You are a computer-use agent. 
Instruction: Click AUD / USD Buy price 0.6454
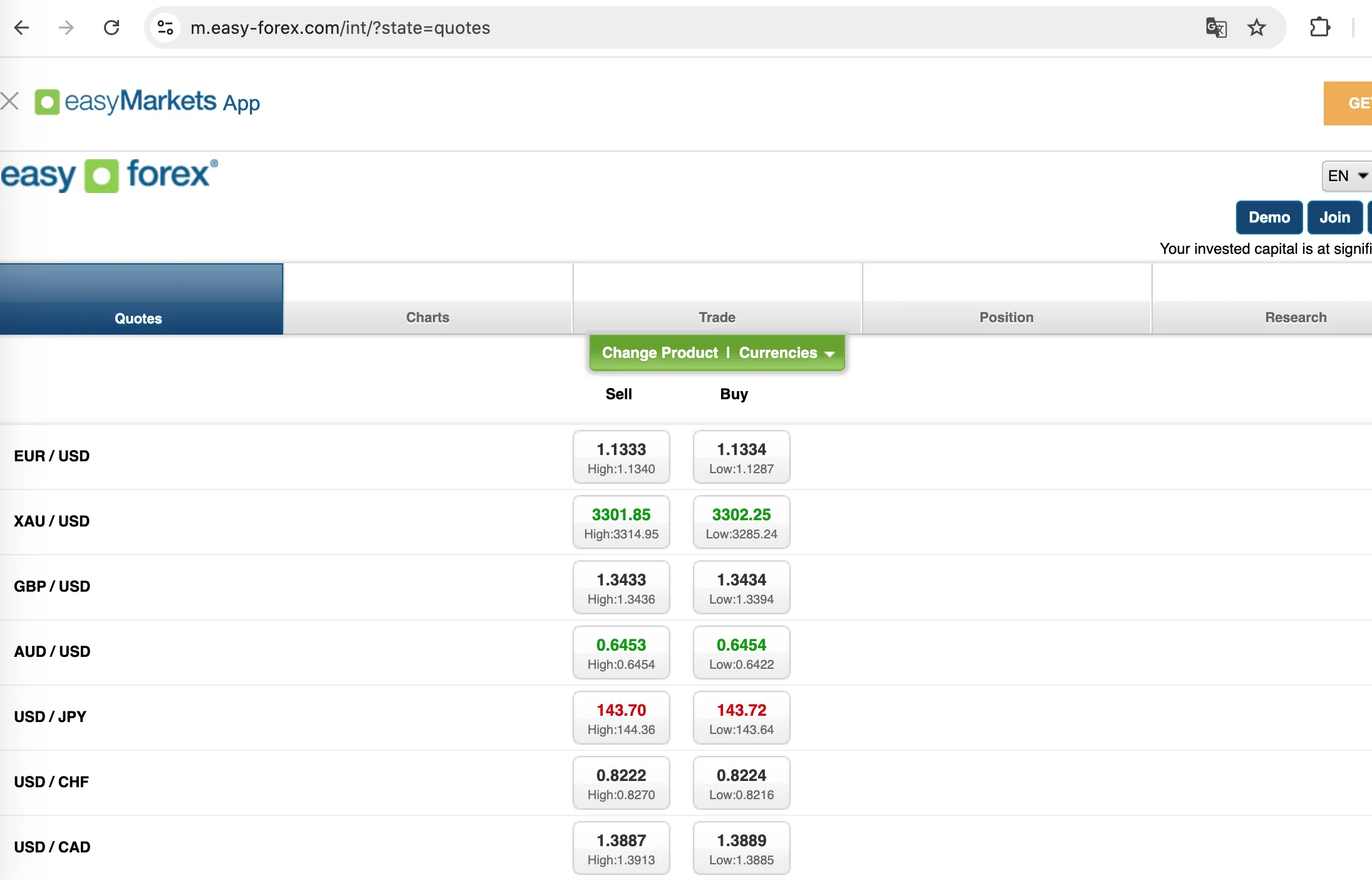click(742, 652)
